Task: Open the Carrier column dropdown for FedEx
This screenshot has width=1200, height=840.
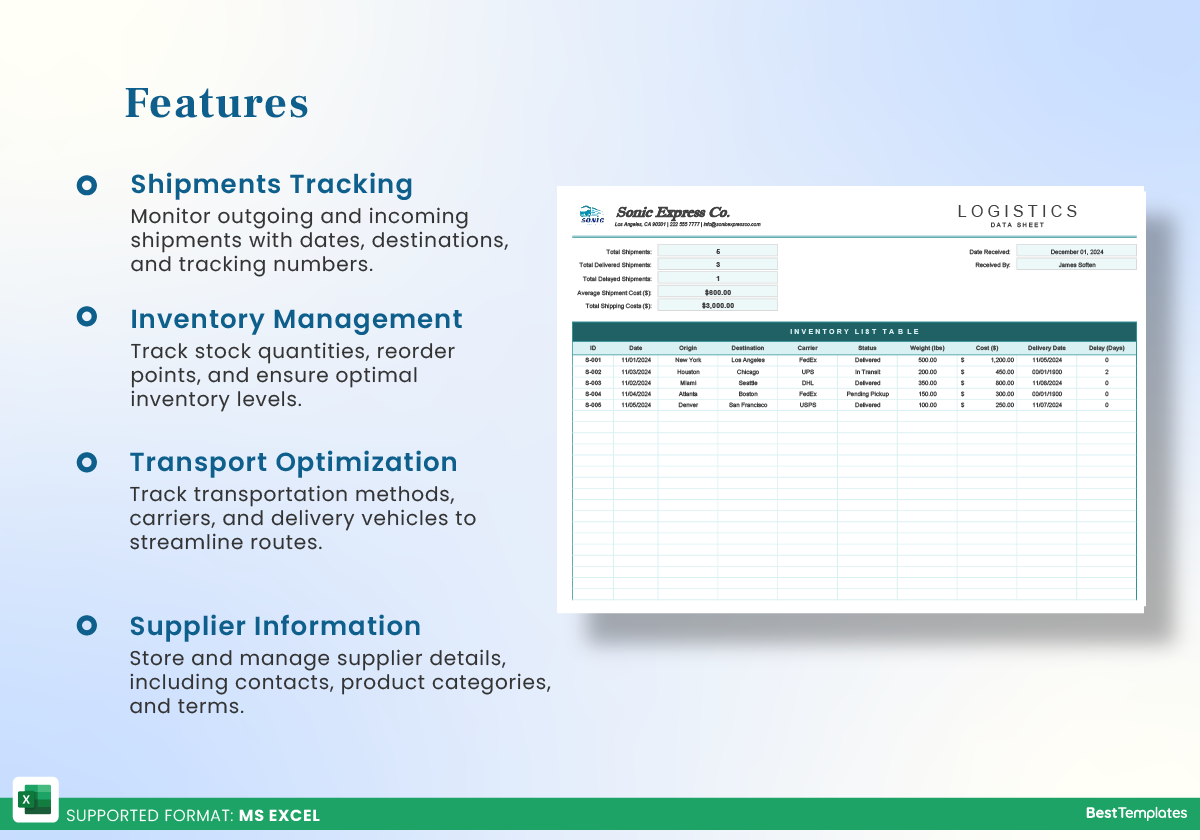Action: [x=806, y=360]
